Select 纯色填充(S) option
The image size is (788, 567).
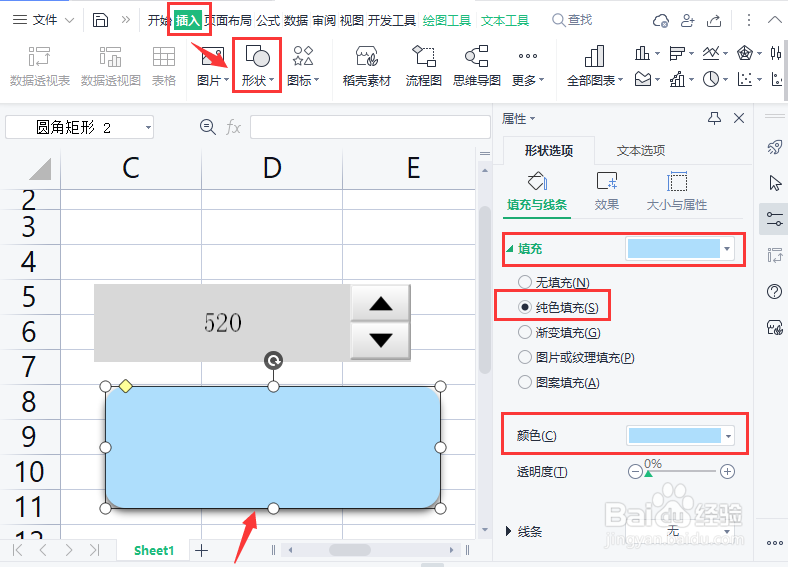pos(558,307)
